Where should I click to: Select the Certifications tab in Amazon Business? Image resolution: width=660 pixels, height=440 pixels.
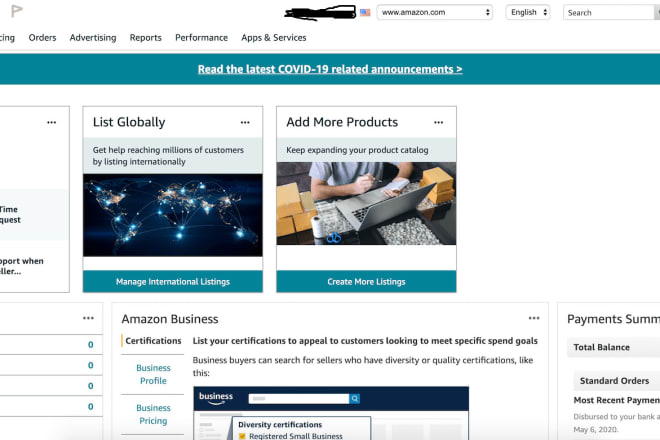click(153, 341)
